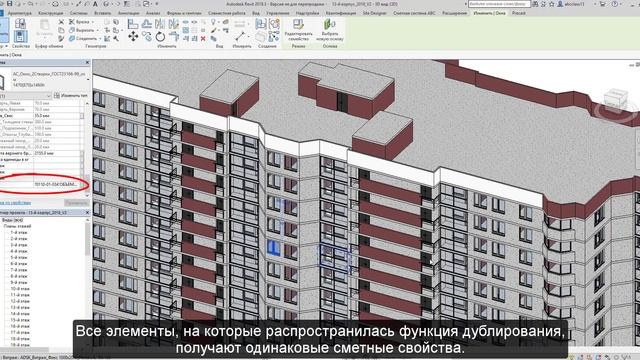Switch to the Вставить tab
The image size is (640, 360).
102,13
